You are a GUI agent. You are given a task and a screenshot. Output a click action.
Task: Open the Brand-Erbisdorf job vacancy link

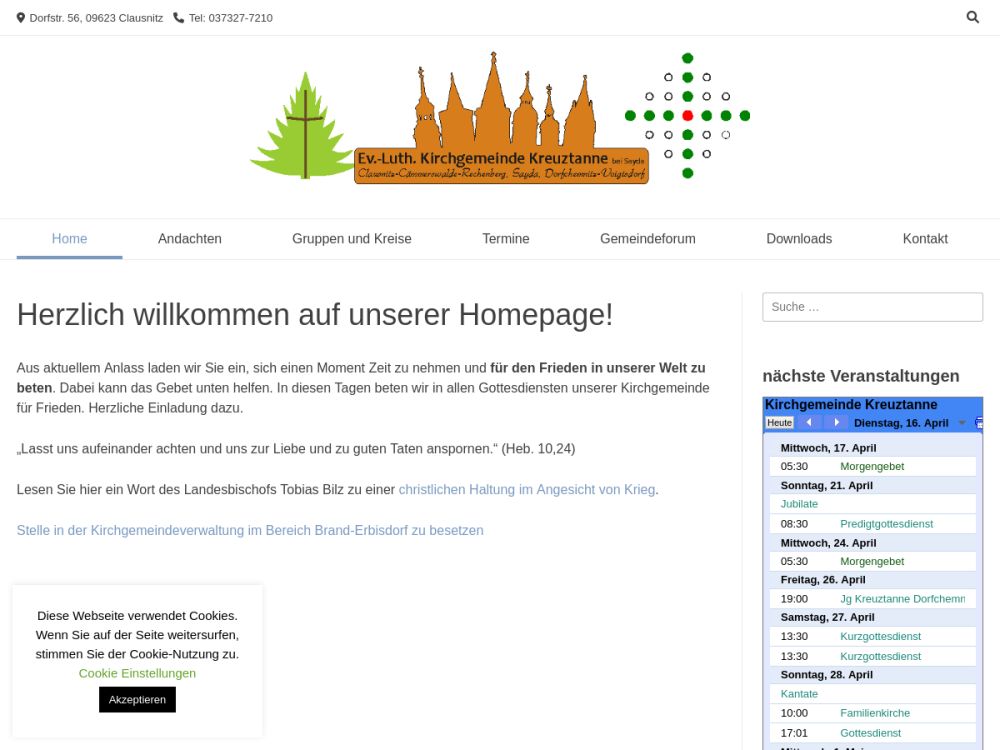click(250, 530)
